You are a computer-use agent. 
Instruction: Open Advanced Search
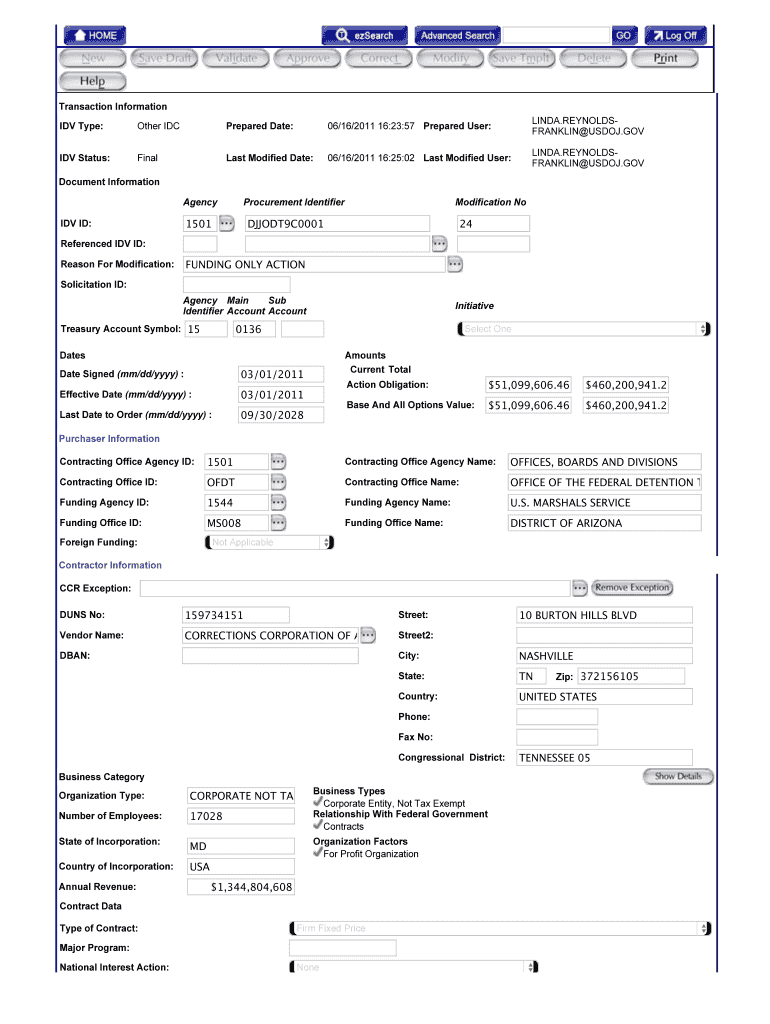[456, 35]
